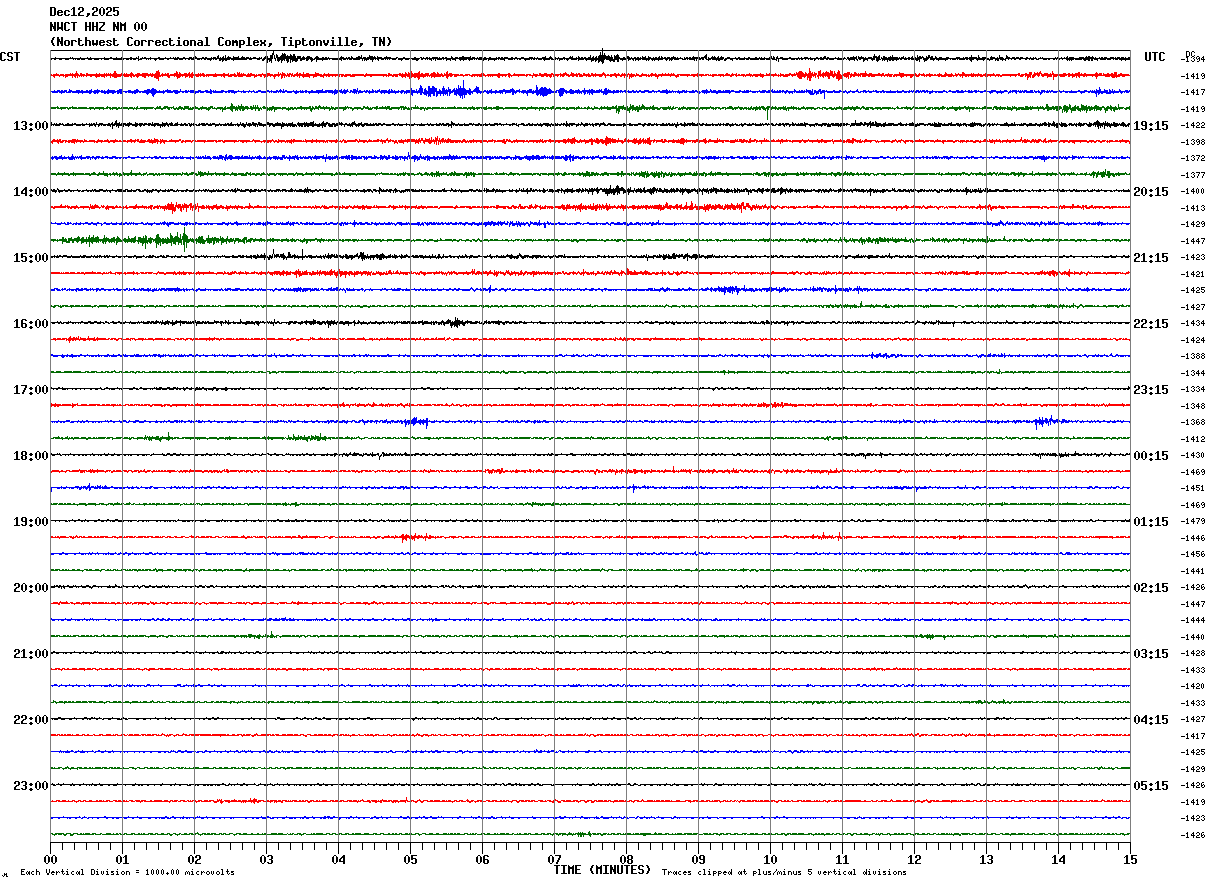The image size is (1210, 886).
Task: Click minute tick label '14' on x-axis
Action: coord(1058,859)
